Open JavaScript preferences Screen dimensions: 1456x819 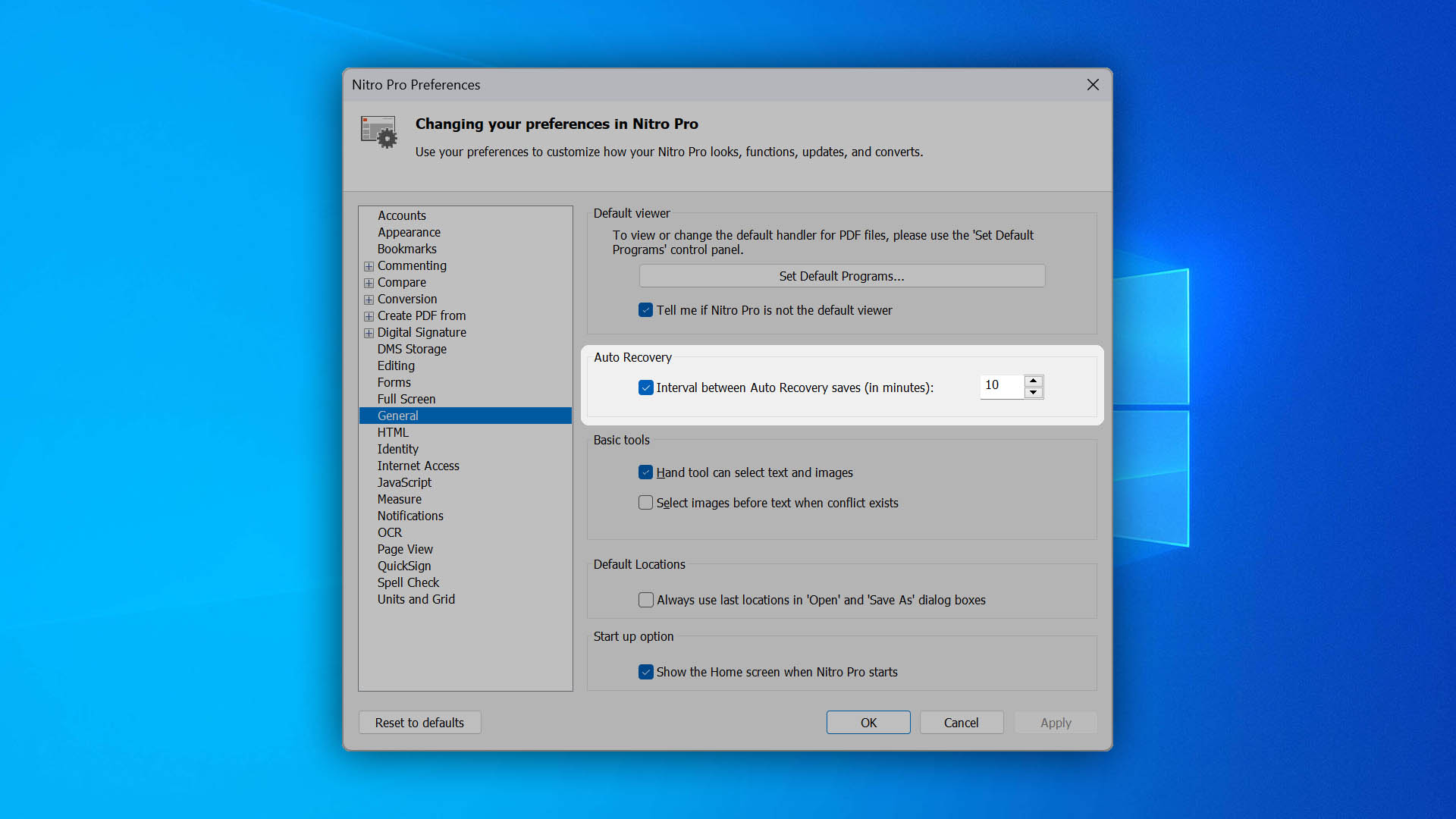pos(404,482)
